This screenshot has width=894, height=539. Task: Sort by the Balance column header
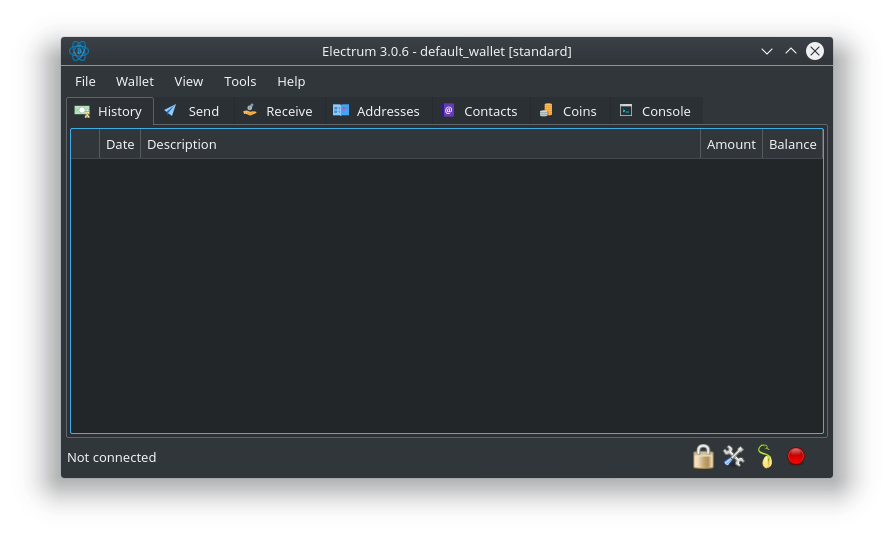[793, 144]
